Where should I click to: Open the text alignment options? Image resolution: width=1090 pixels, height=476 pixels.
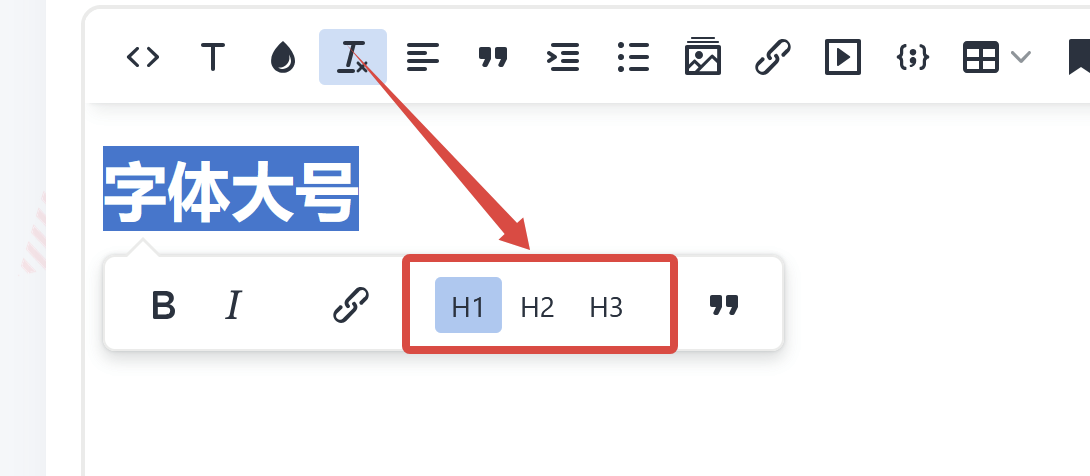point(423,57)
